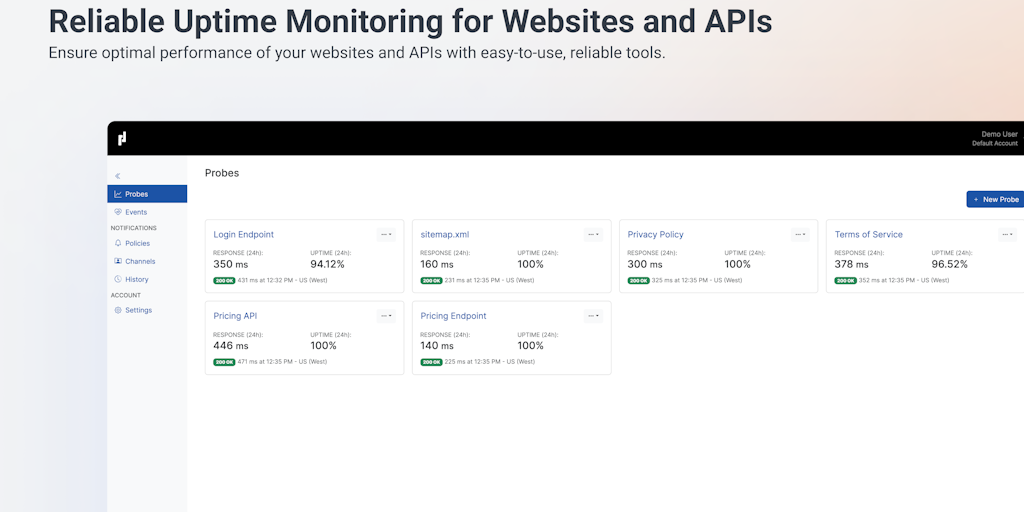This screenshot has height=512, width=1024.
Task: Click the Probes chart icon in sidebar
Action: [118, 194]
